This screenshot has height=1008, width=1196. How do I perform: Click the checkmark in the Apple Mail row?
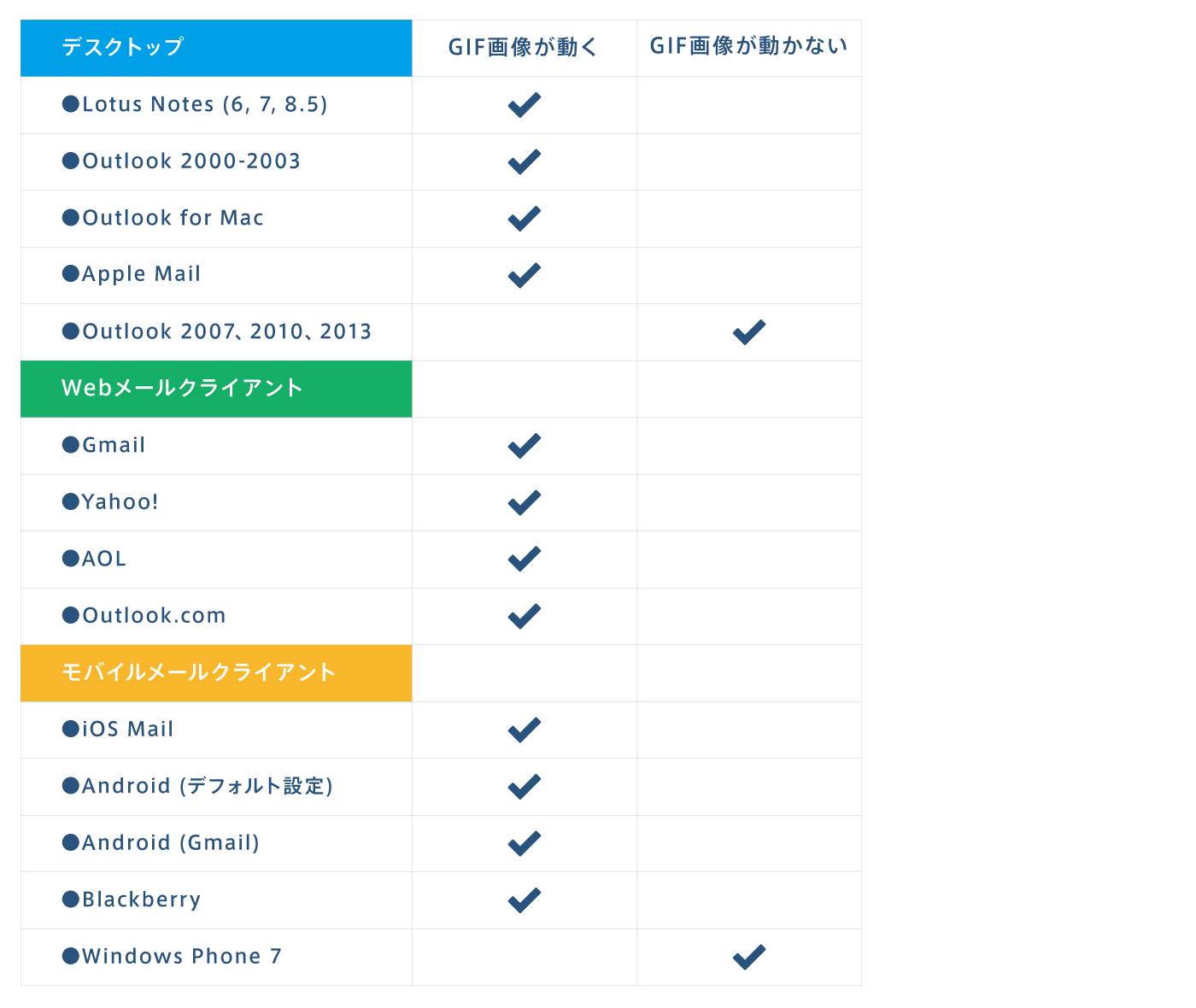click(524, 275)
